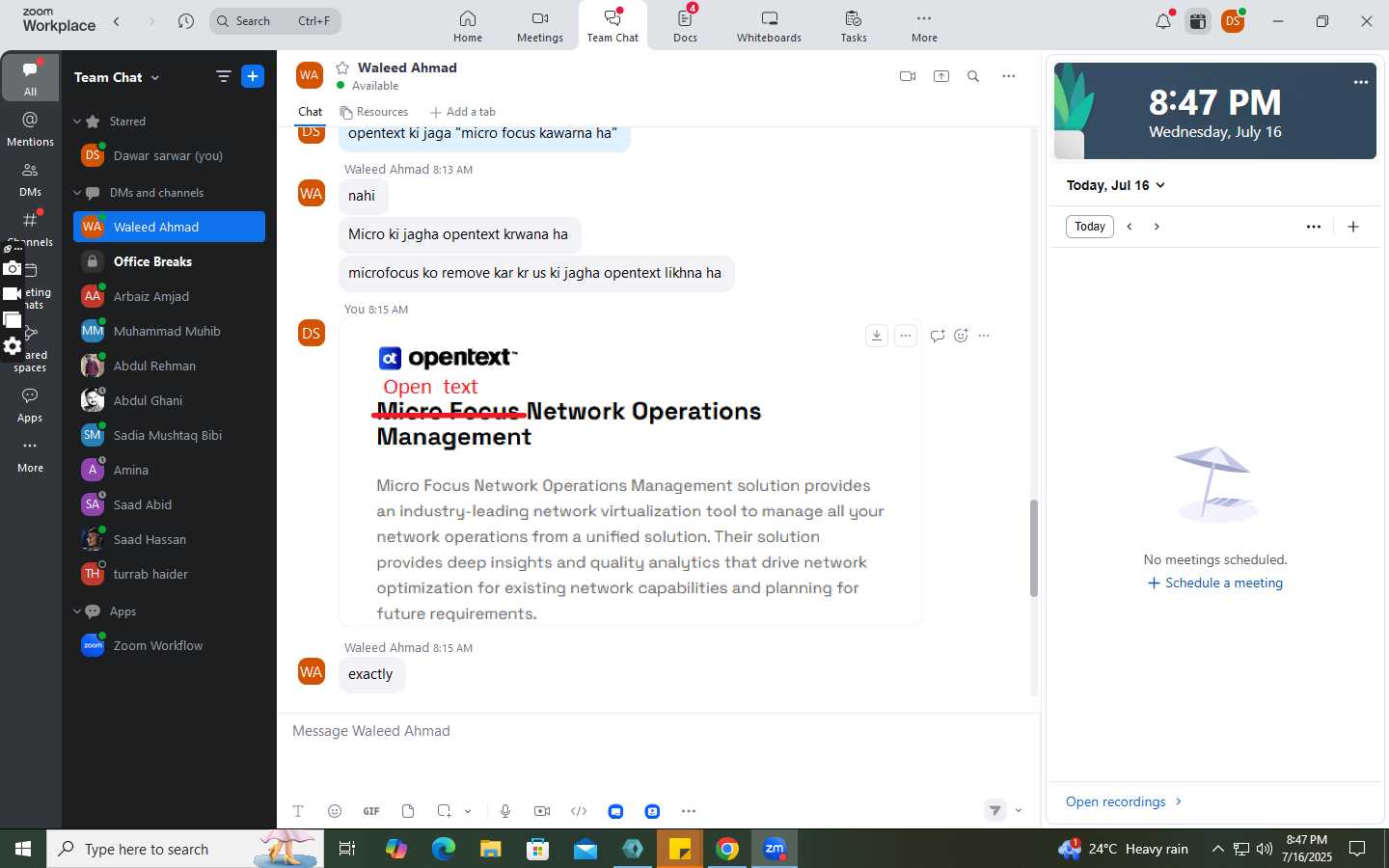Open Zoom Workflow app chat
This screenshot has width=1389, height=868.
pos(170,645)
